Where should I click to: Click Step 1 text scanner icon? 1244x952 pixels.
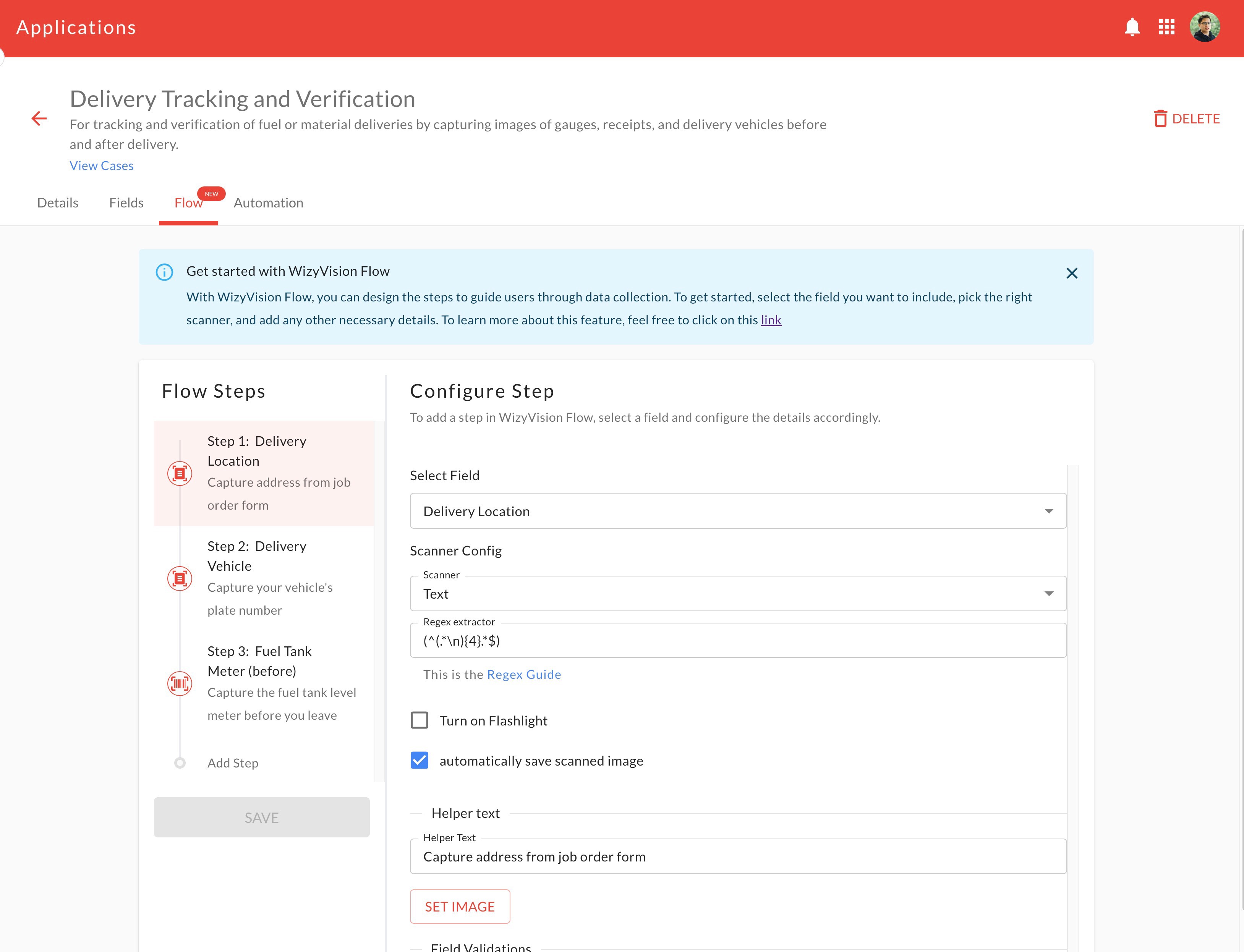coord(180,473)
